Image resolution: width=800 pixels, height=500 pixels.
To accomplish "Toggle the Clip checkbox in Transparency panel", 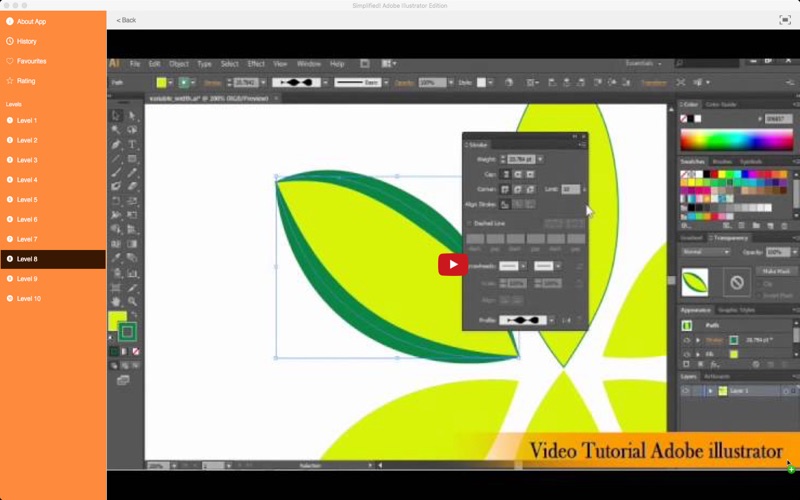I will (760, 284).
